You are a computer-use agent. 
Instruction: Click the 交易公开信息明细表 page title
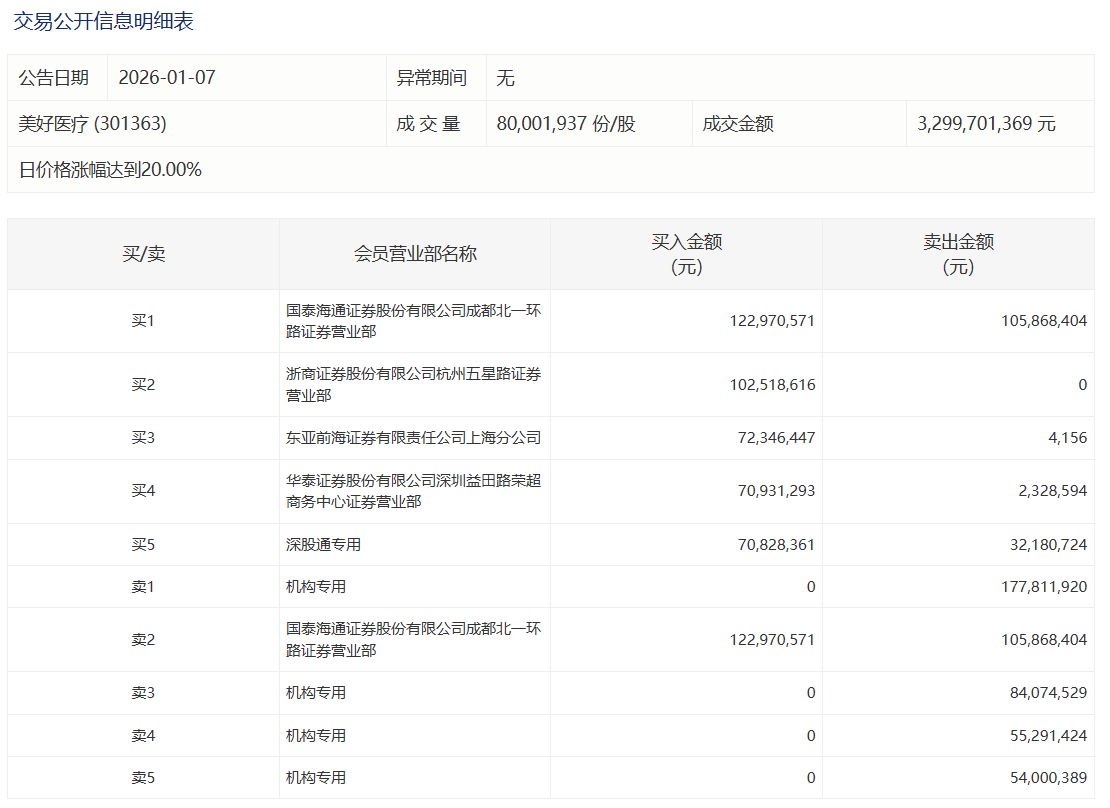[x=103, y=21]
